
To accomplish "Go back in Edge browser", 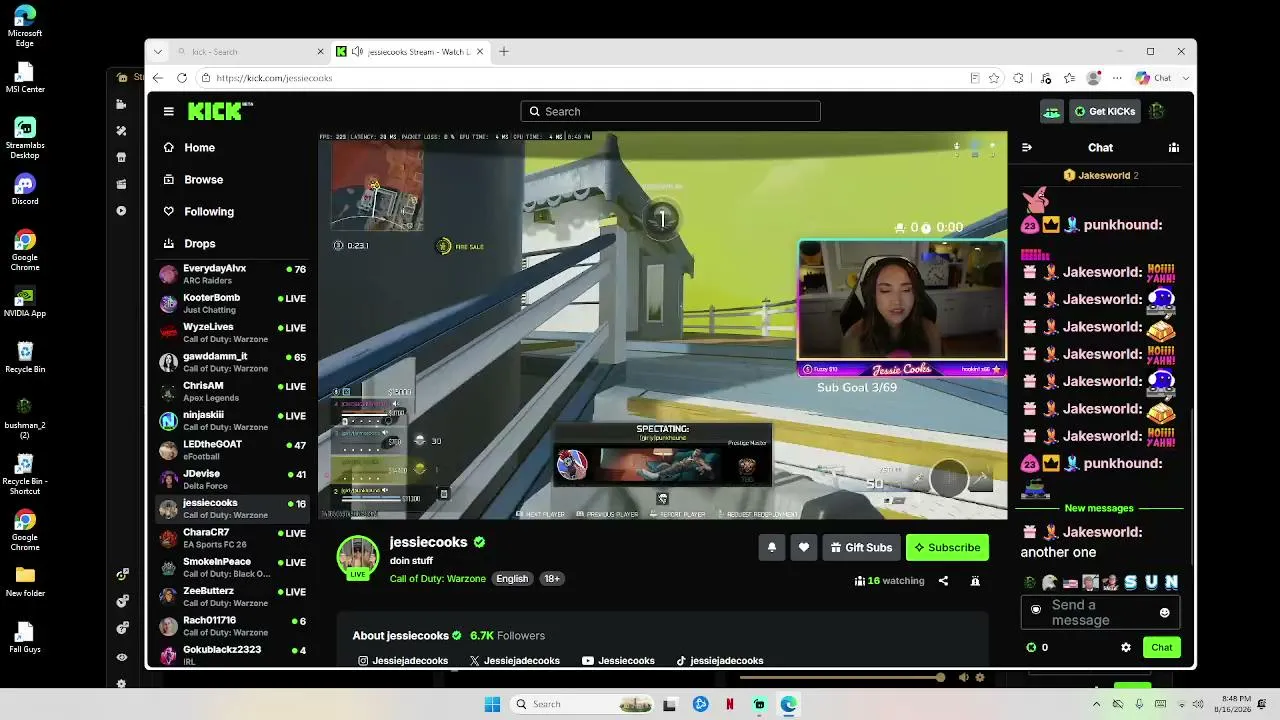I will tap(158, 78).
